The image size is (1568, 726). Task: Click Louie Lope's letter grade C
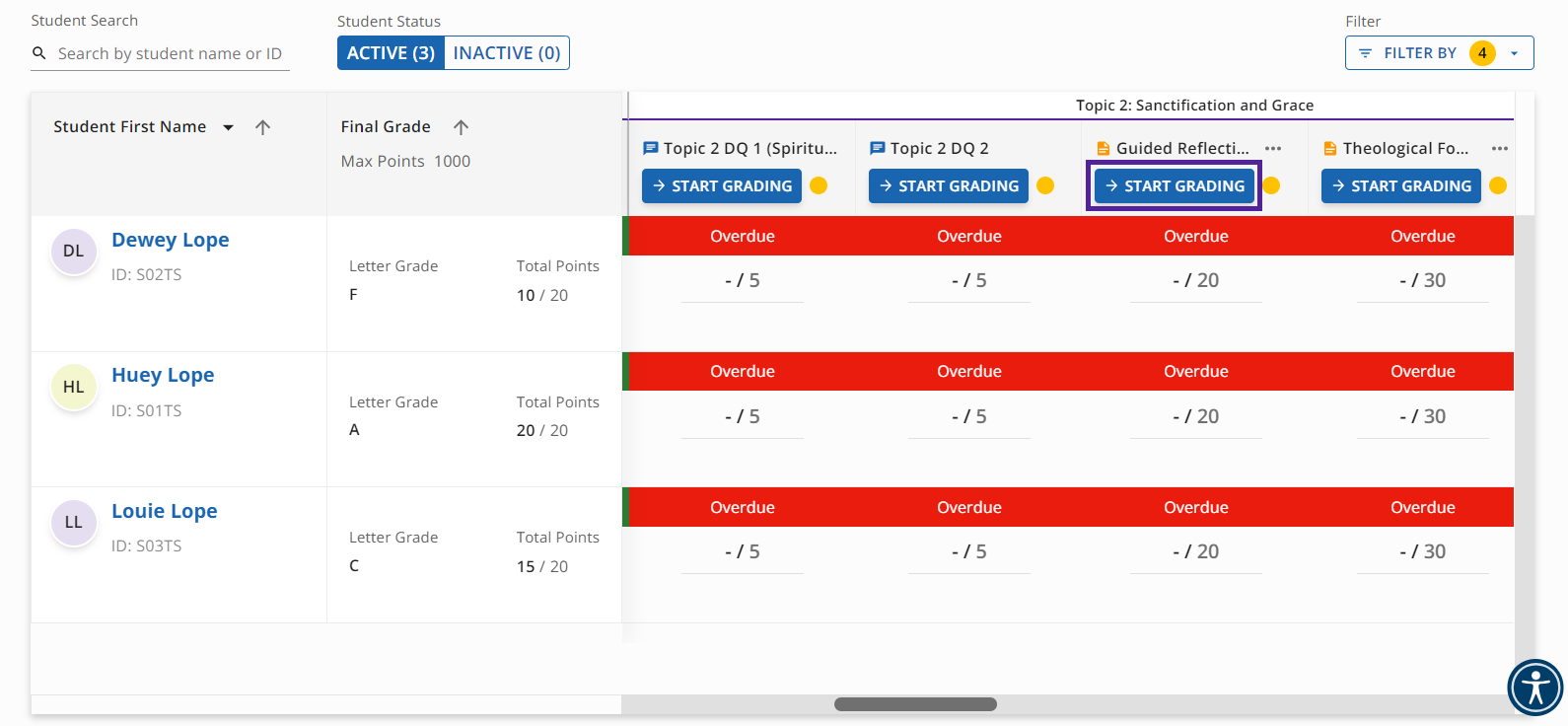click(354, 565)
